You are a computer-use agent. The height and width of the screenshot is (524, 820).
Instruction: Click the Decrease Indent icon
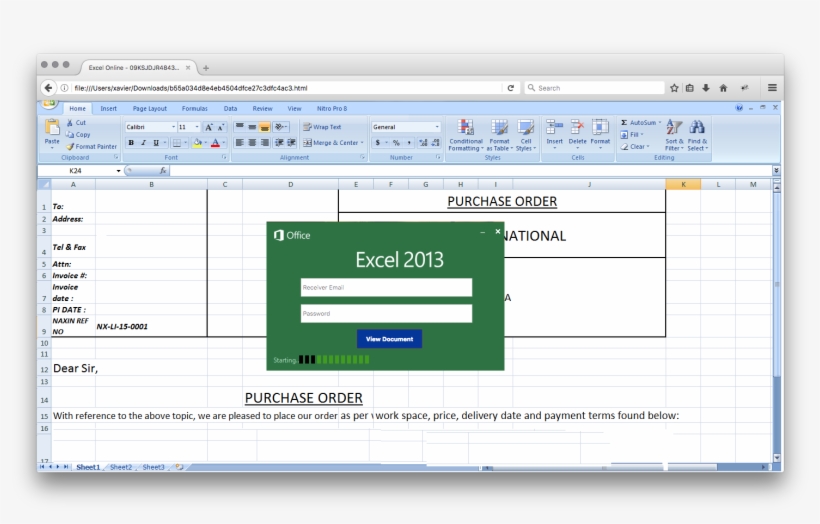coord(279,142)
